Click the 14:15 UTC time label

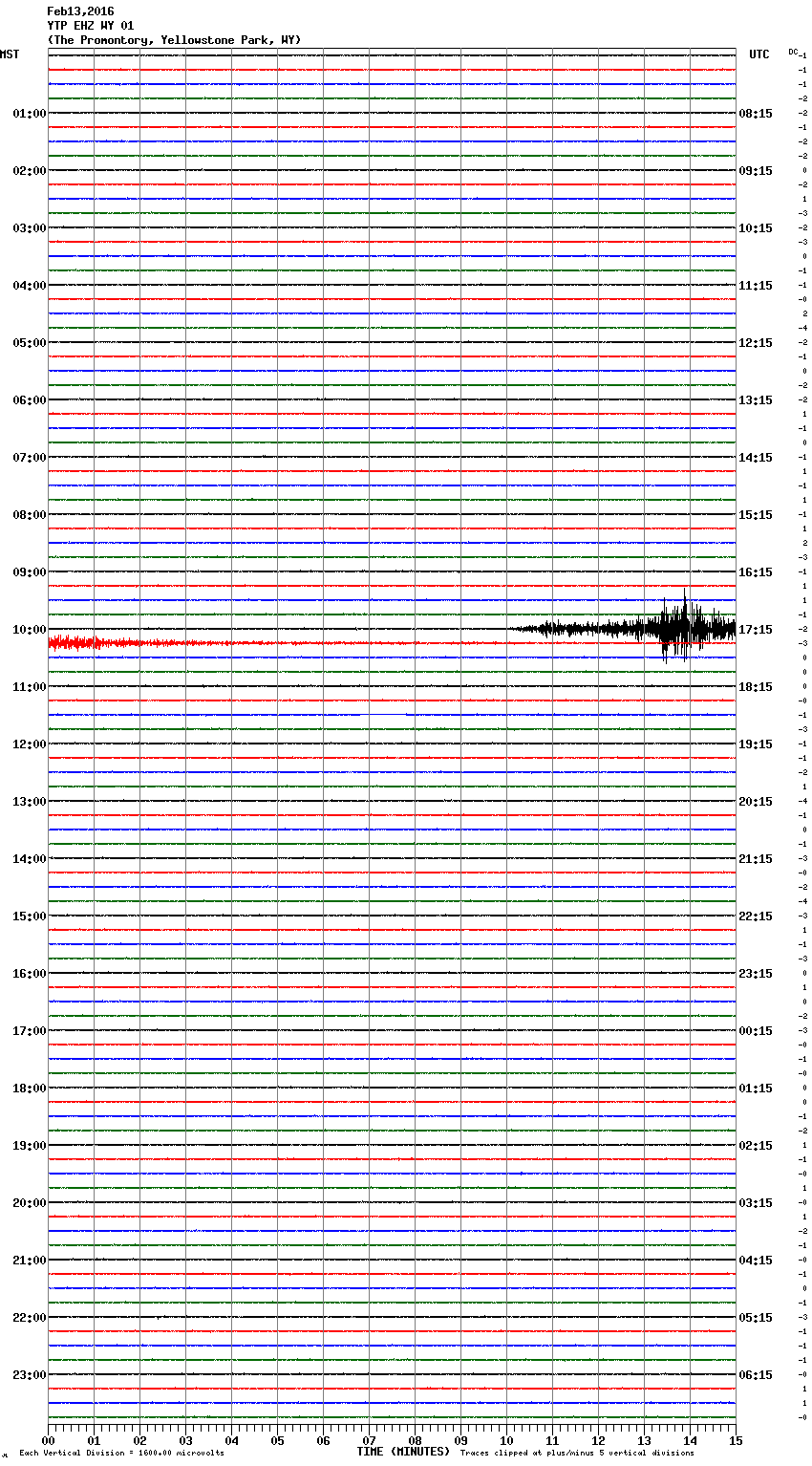[x=756, y=458]
